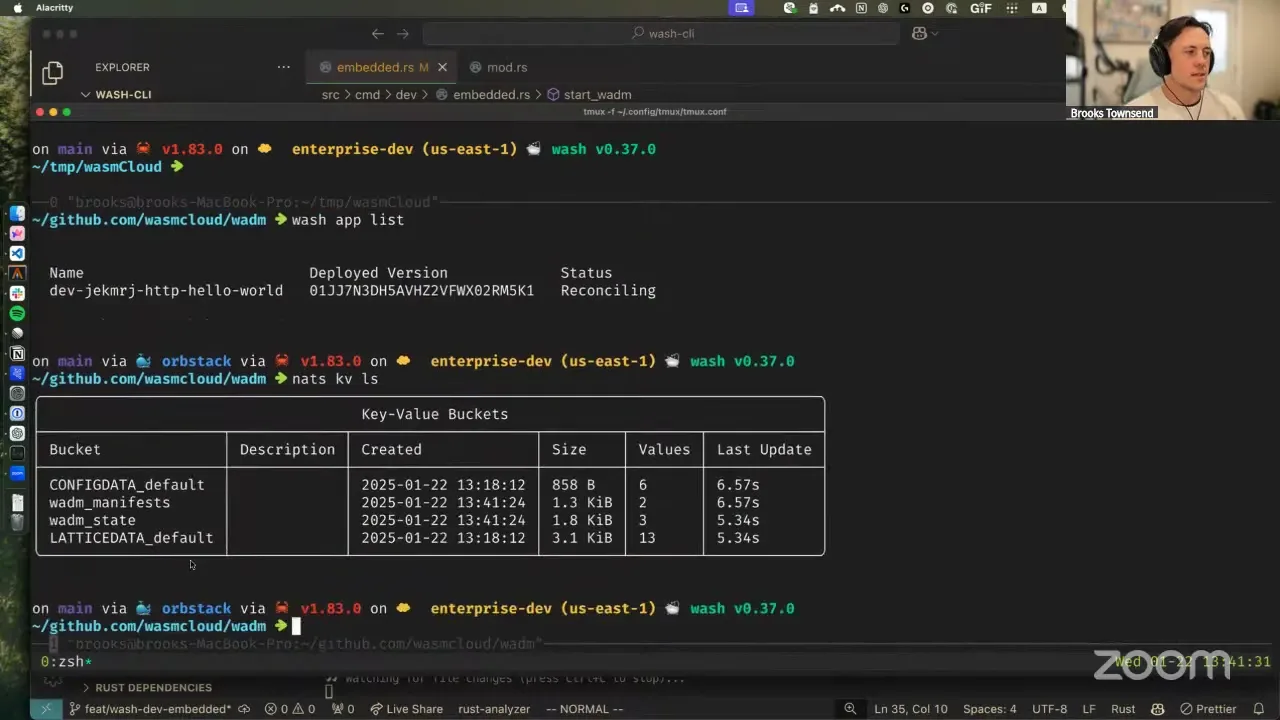This screenshot has width=1280, height=720.
Task: Click the deployed version 01JJ7N3DH5AVHZ2VFWX02RM5K1
Action: tap(421, 291)
